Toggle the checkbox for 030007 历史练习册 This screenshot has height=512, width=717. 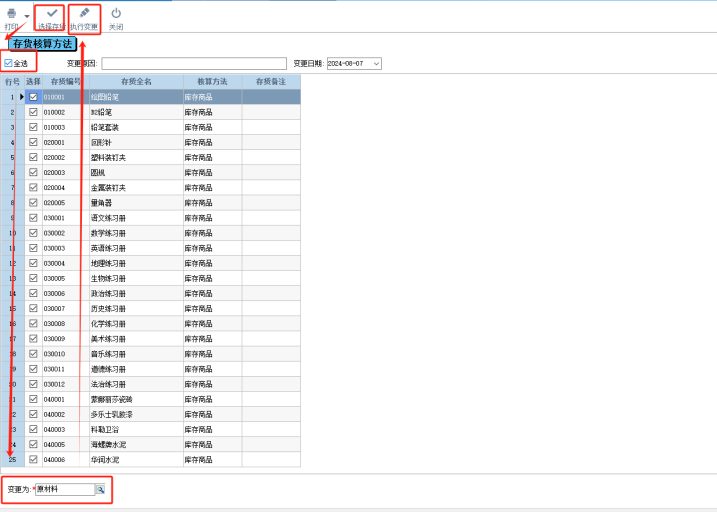tap(33, 308)
